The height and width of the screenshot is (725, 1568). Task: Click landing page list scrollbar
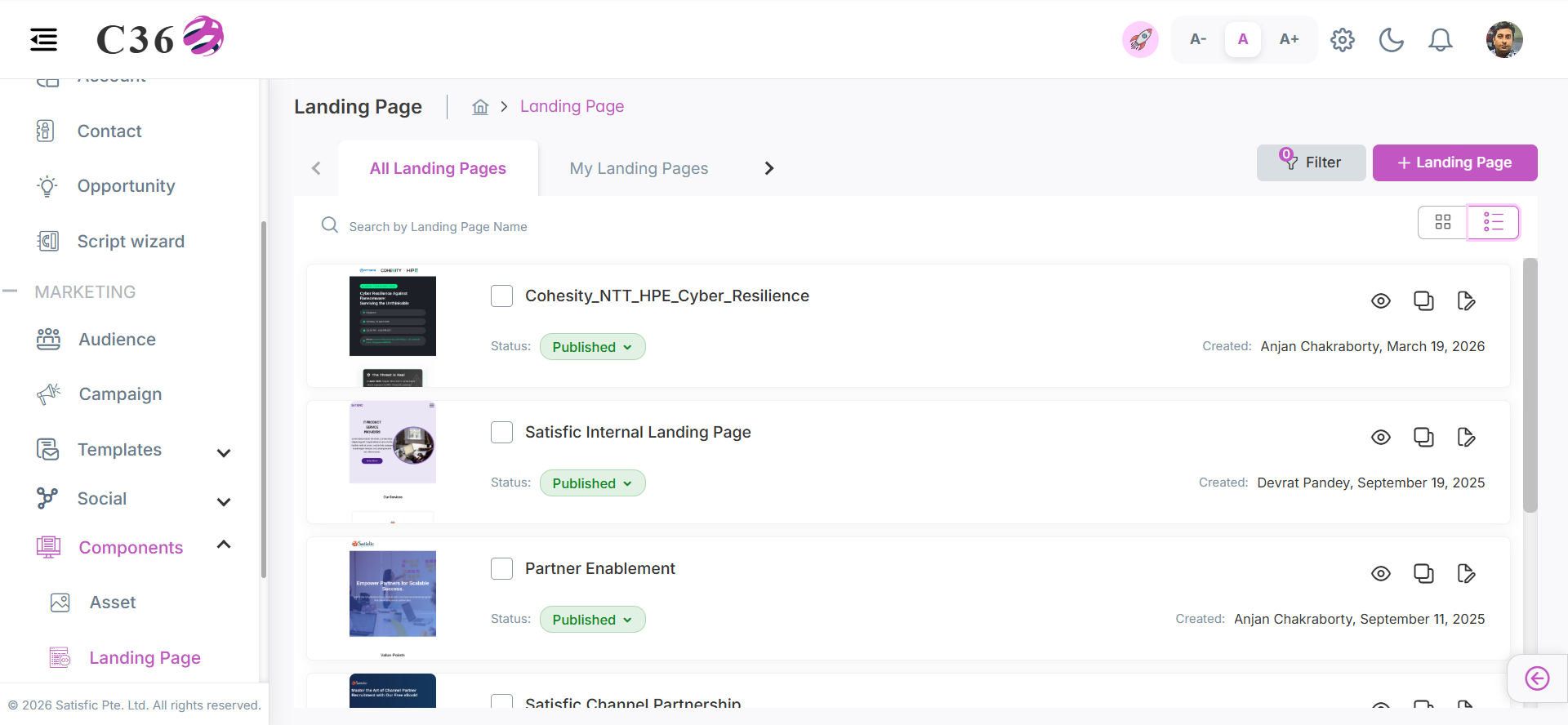1530,385
